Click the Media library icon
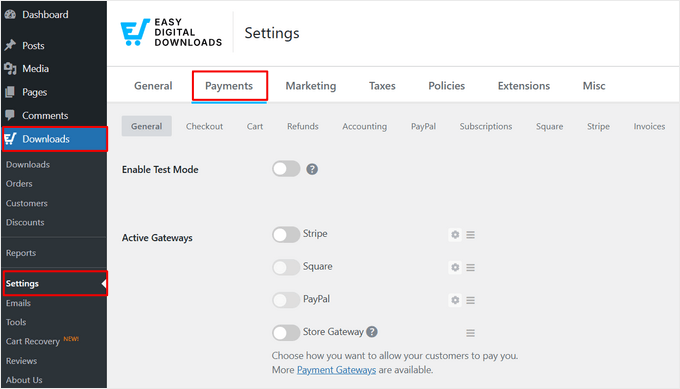Viewport: 680px width, 389px height. point(10,69)
